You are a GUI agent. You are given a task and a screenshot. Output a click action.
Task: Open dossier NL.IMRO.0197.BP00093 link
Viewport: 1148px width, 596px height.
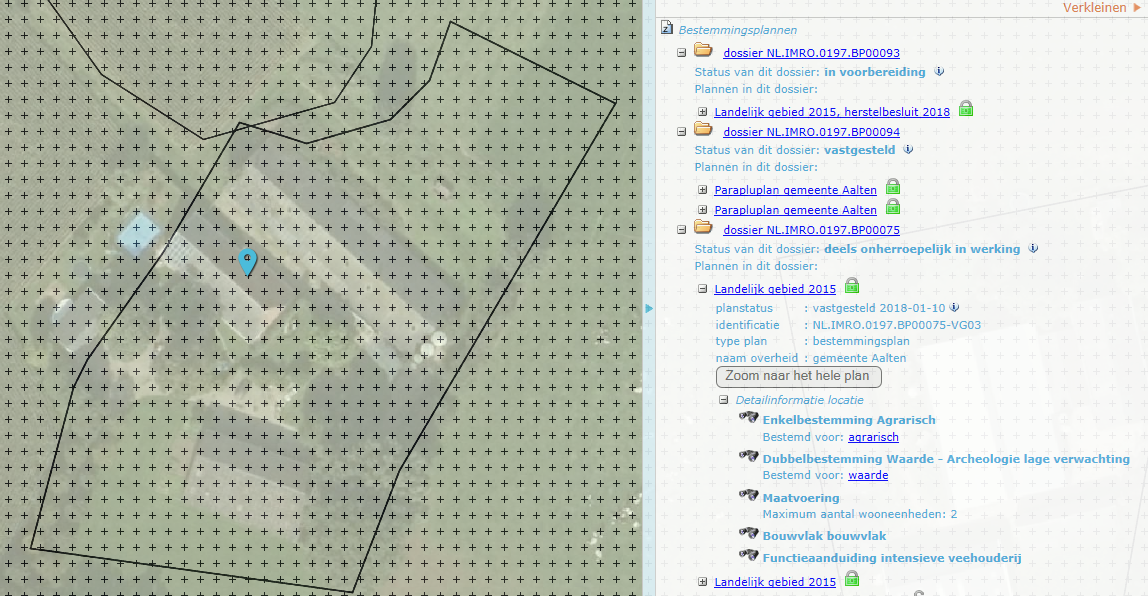point(811,53)
